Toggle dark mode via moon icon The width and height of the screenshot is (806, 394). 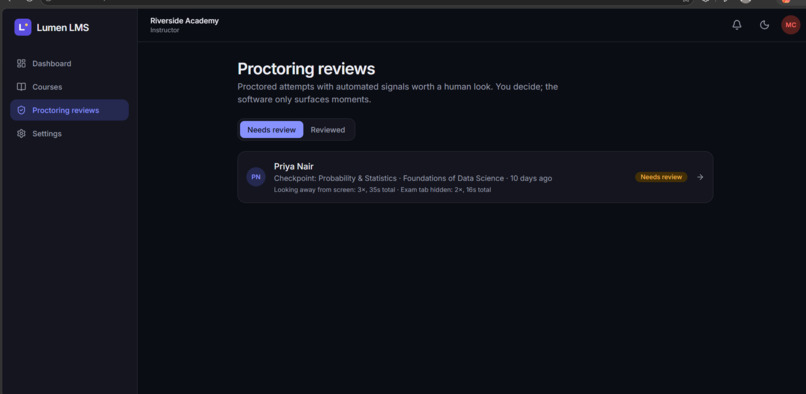pyautogui.click(x=764, y=25)
